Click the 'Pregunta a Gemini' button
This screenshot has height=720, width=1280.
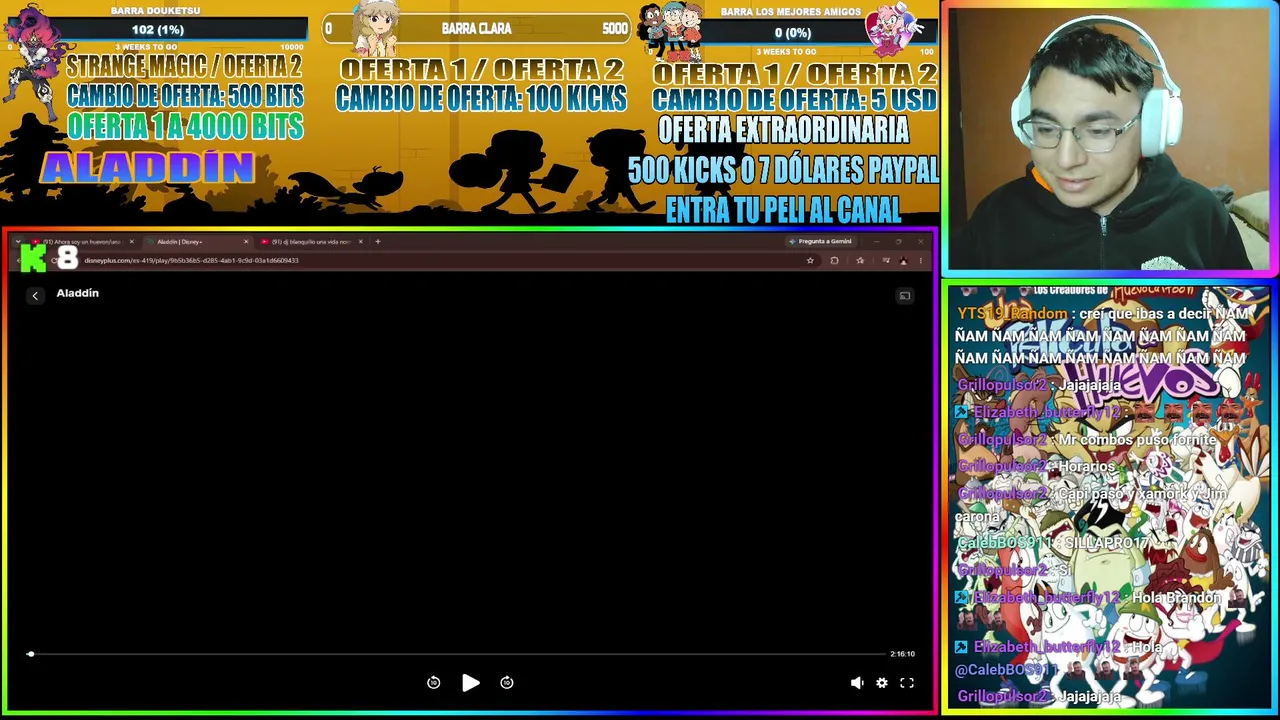[x=820, y=241]
